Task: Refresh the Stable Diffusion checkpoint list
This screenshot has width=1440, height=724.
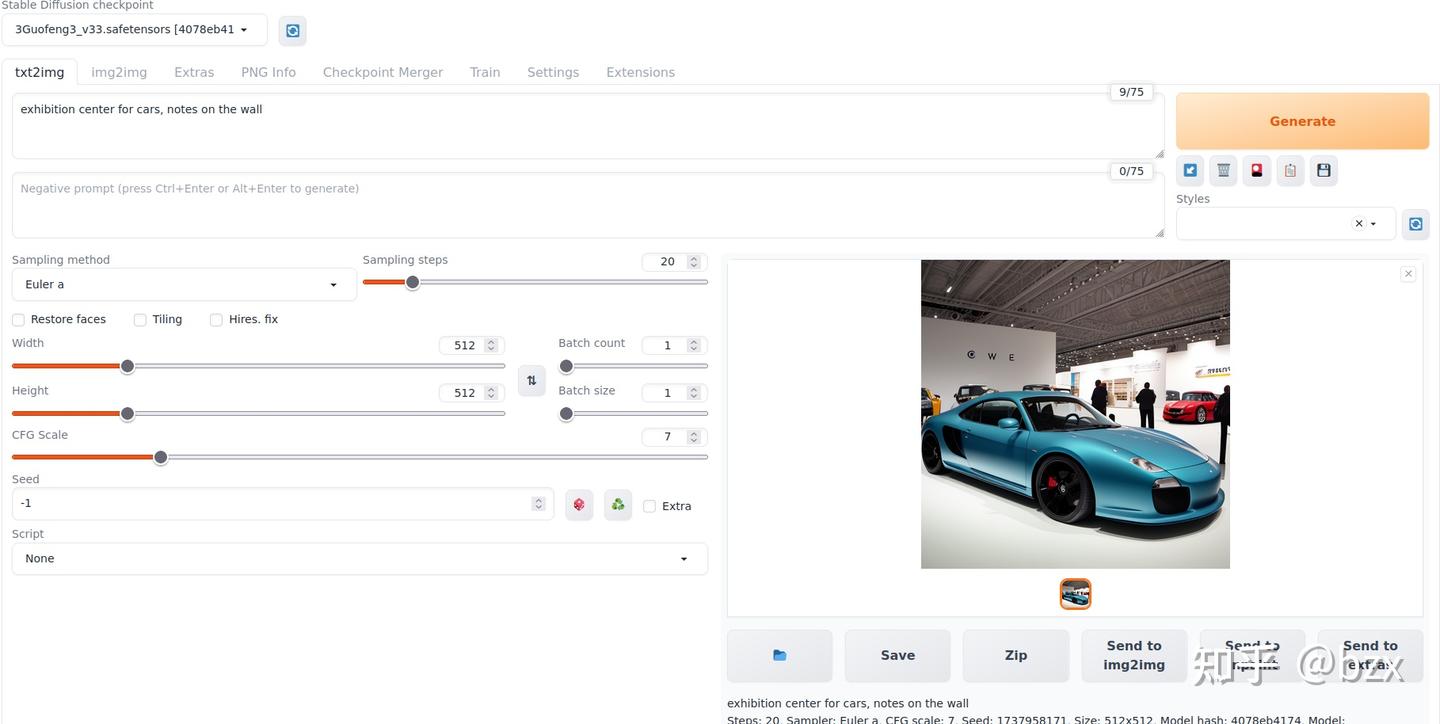Action: (x=292, y=31)
